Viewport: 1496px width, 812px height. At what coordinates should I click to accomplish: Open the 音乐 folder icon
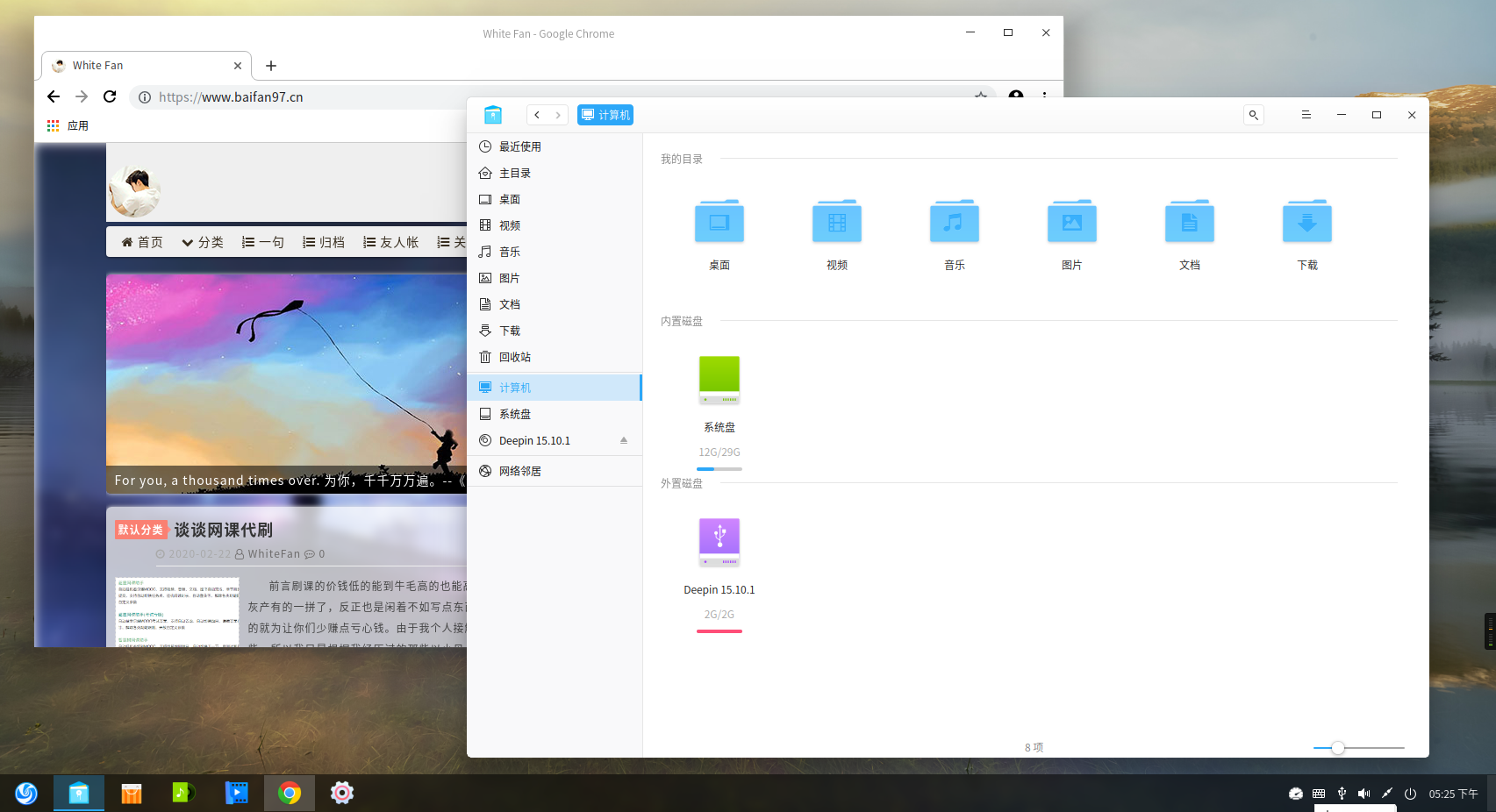pyautogui.click(x=954, y=221)
